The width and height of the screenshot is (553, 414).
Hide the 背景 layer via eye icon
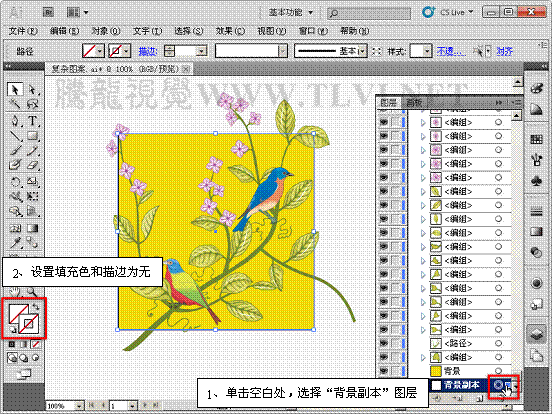click(x=384, y=371)
